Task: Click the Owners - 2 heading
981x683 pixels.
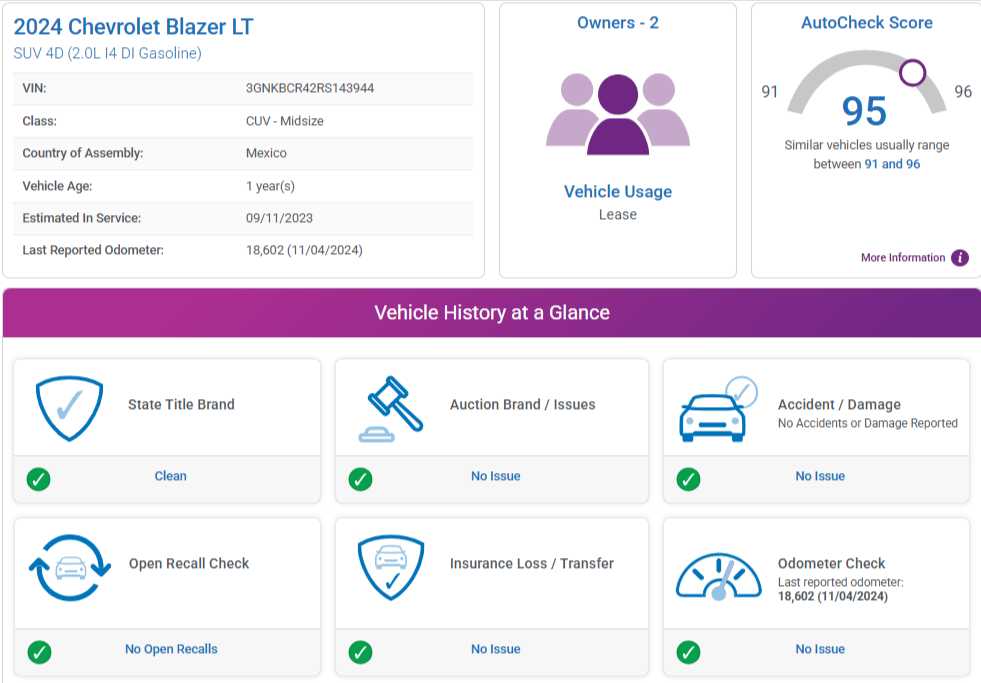Action: point(617,23)
